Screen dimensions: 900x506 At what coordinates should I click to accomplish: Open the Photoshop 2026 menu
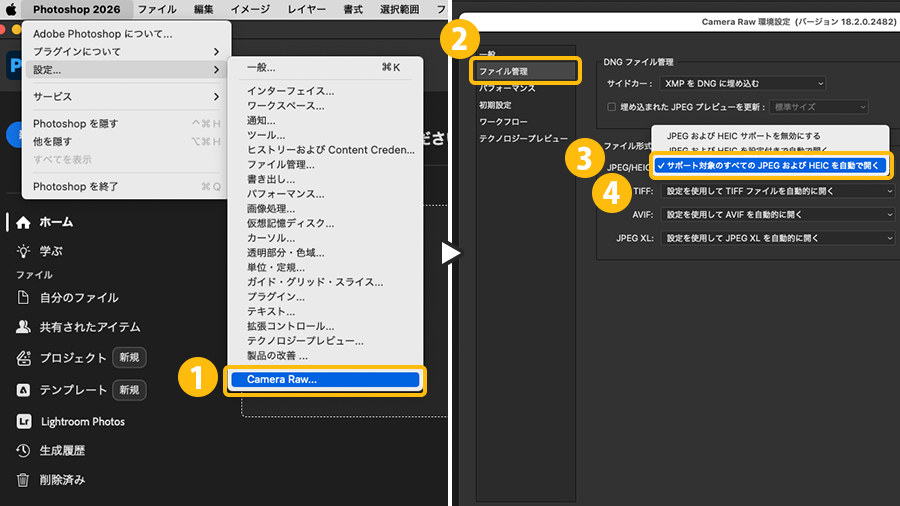click(x=76, y=9)
